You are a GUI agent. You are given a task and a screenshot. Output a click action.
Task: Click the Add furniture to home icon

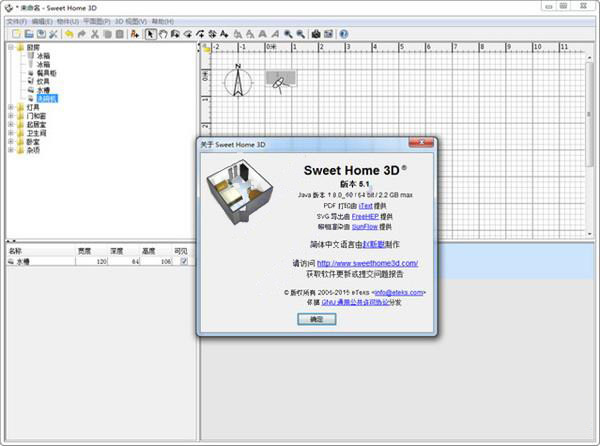click(134, 34)
